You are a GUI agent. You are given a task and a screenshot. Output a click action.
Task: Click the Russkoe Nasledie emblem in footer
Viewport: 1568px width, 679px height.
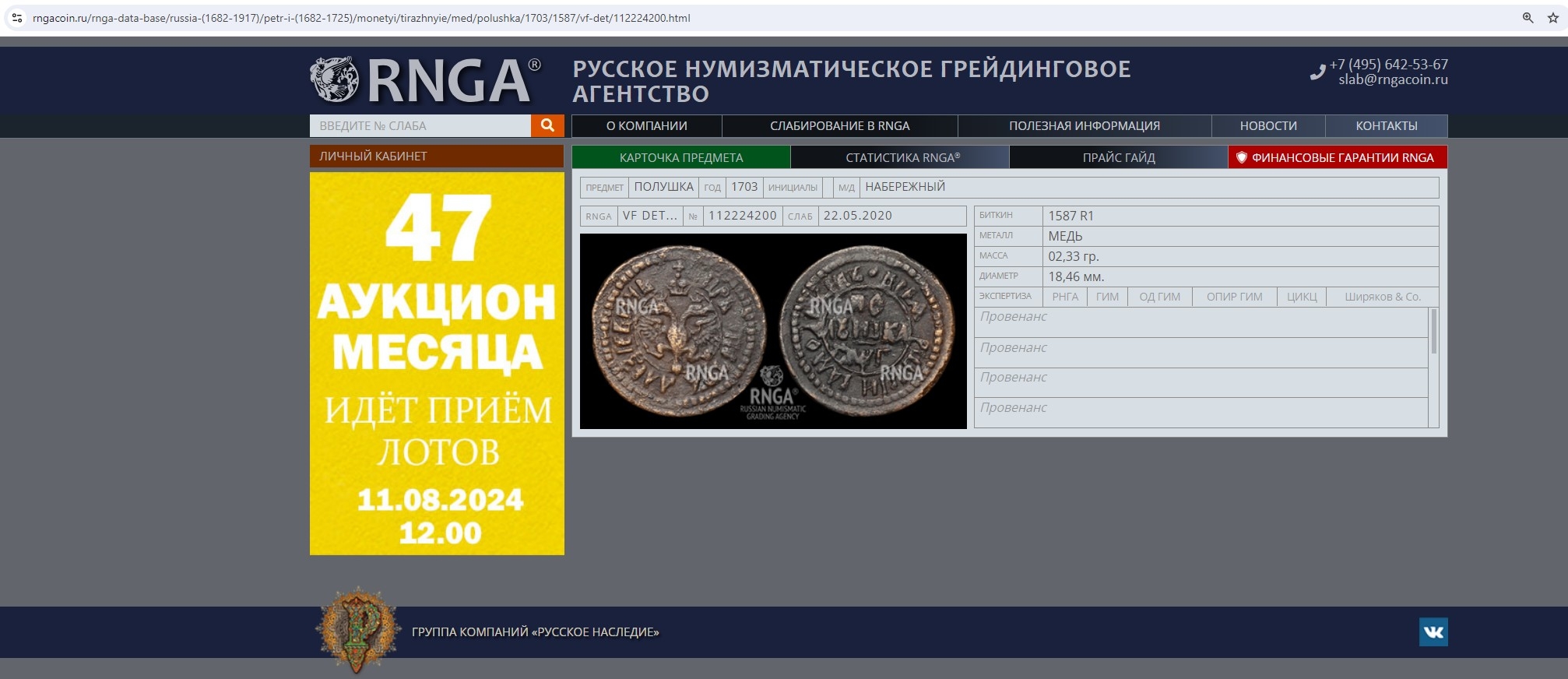coord(357,630)
